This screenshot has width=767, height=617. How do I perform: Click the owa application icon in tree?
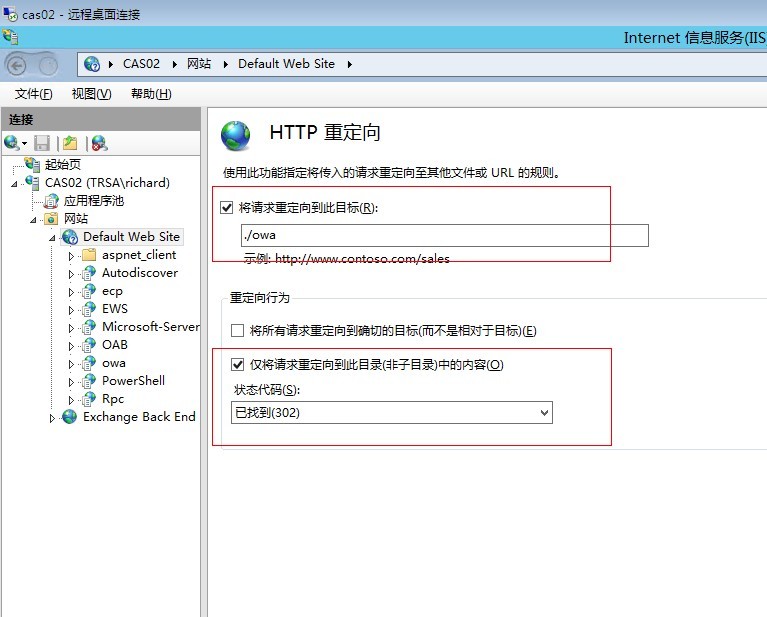[x=89, y=363]
